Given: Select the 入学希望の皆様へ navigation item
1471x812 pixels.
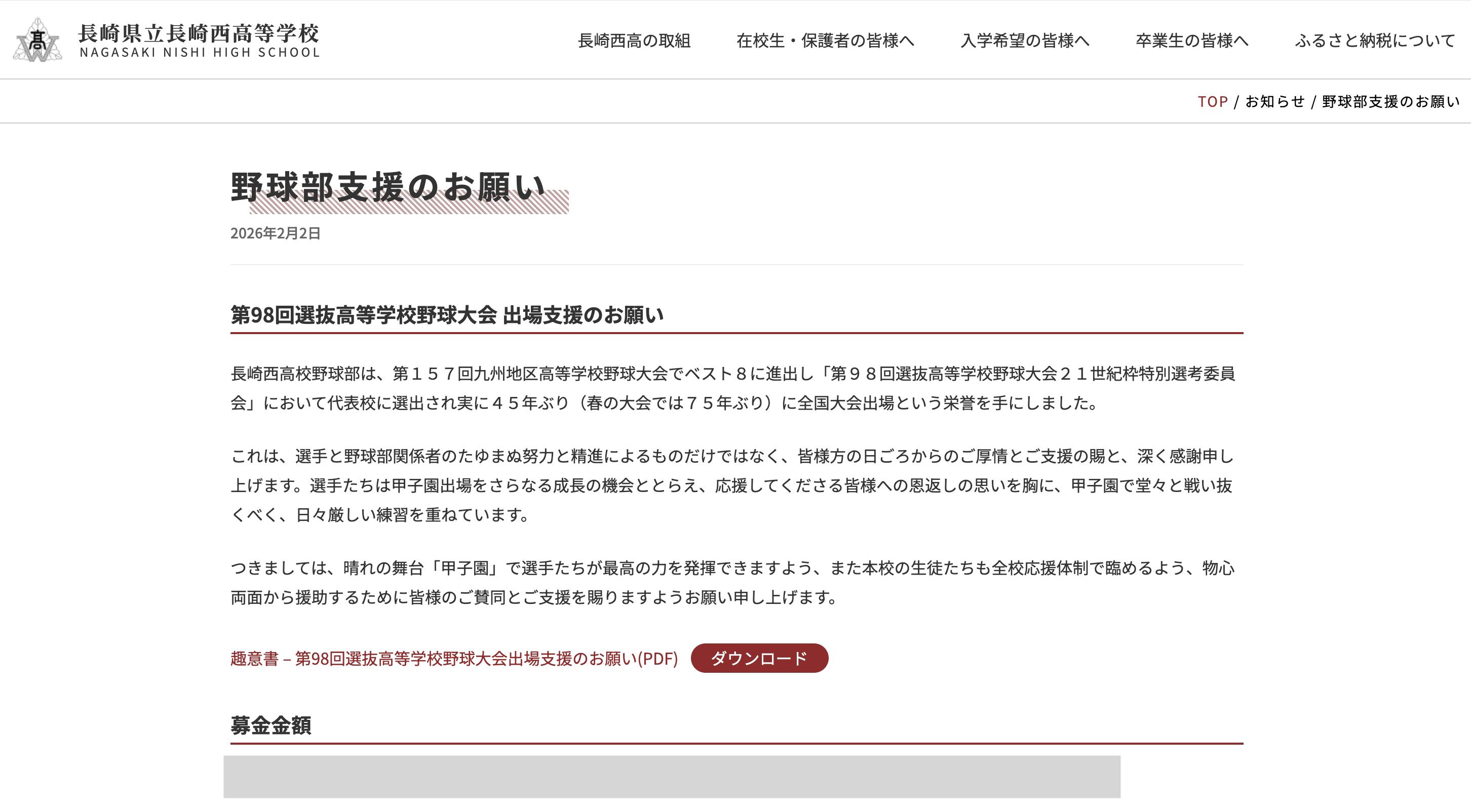Looking at the screenshot, I should click(x=1024, y=40).
